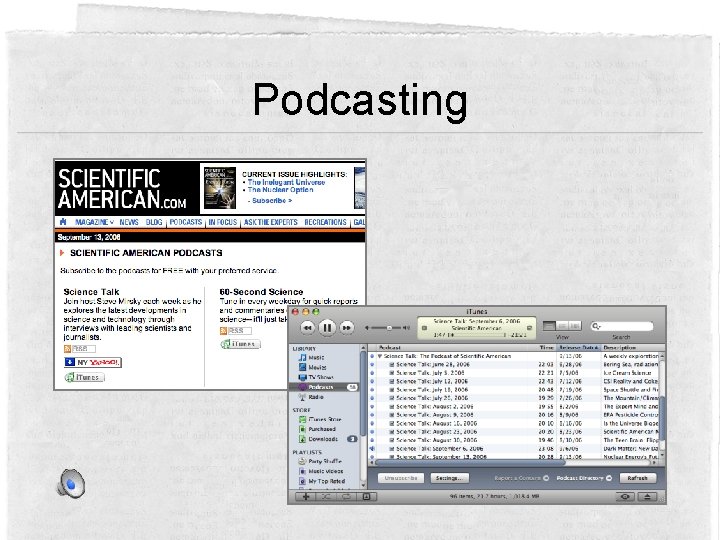The image size is (720, 540).
Task: Click the Subscribe link
Action: click(272, 201)
